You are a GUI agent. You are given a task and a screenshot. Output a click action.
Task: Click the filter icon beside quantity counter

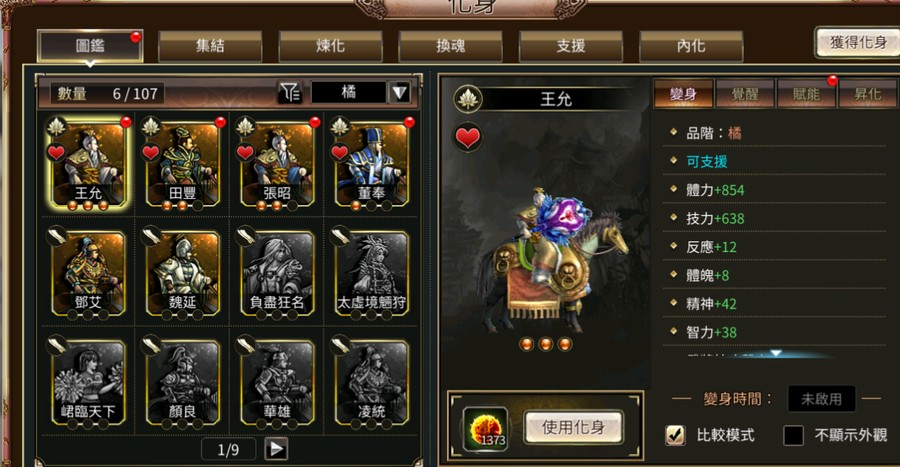[290, 92]
